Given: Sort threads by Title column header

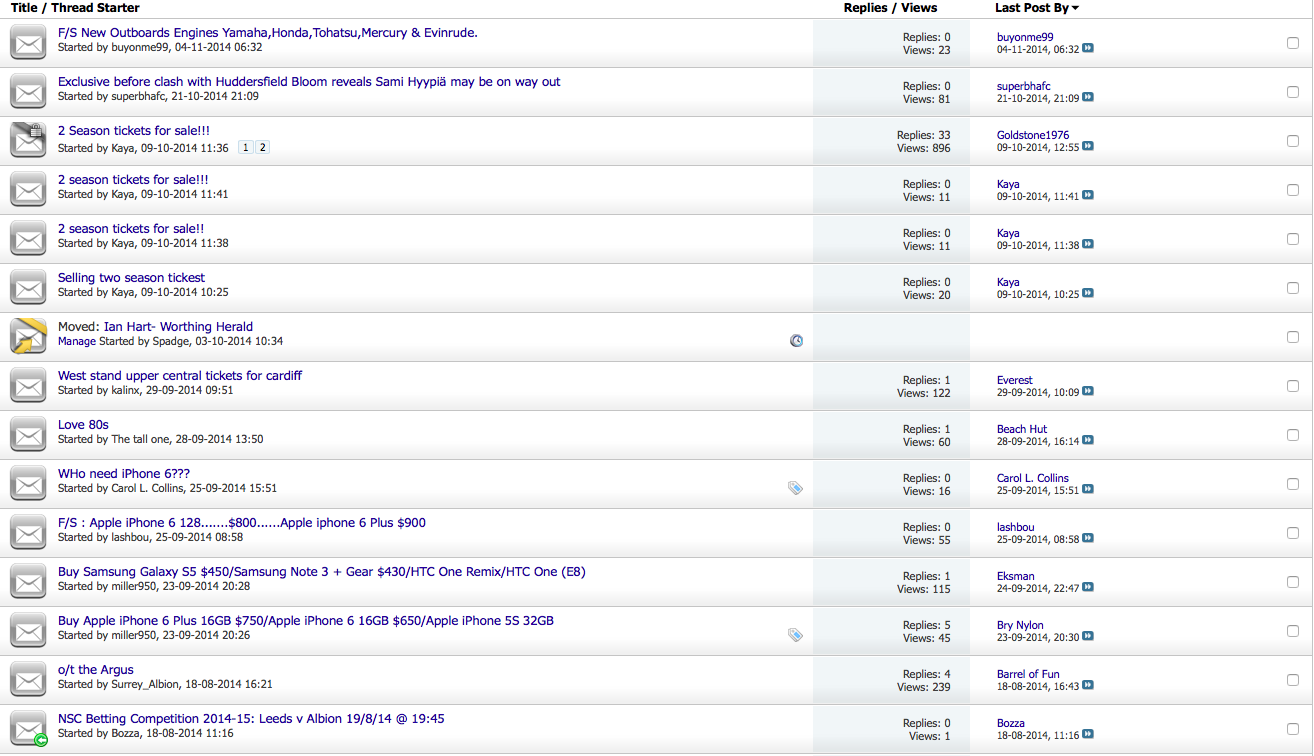Looking at the screenshot, I should [x=24, y=7].
